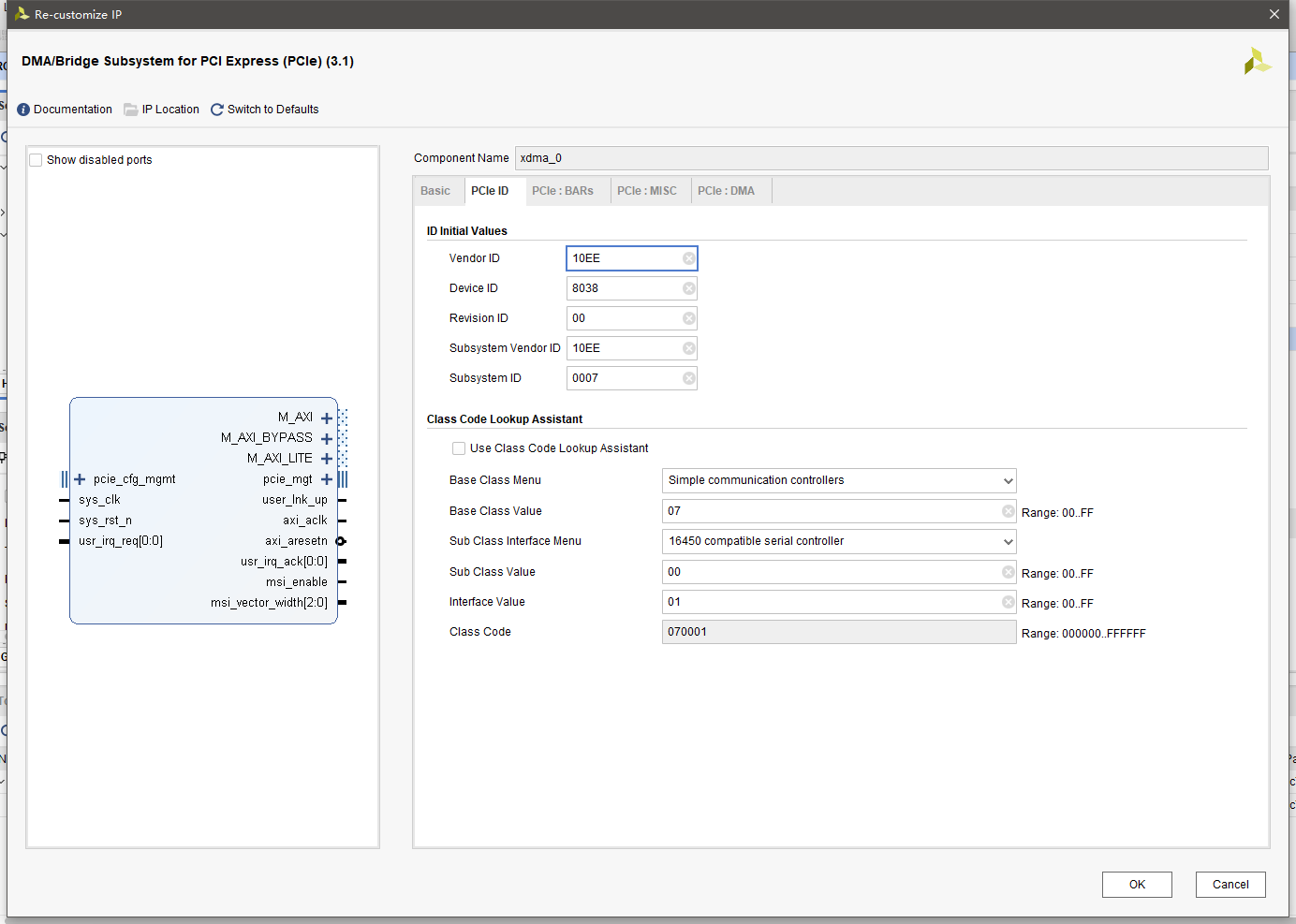Click the Cancel button
Screen dimensions: 1296x924
click(1230, 885)
